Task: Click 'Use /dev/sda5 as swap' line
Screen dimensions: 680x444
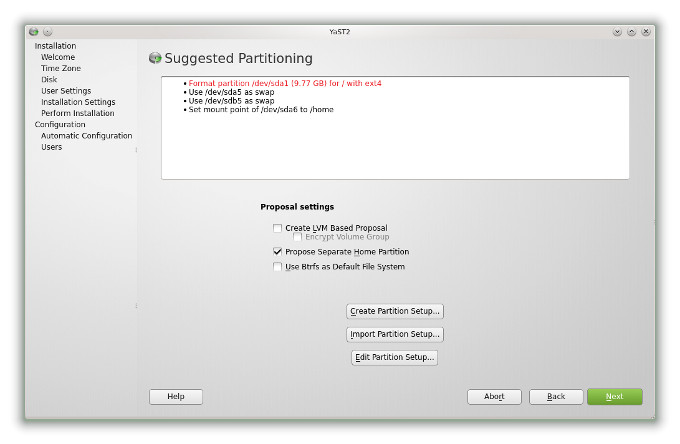Action: click(x=231, y=92)
